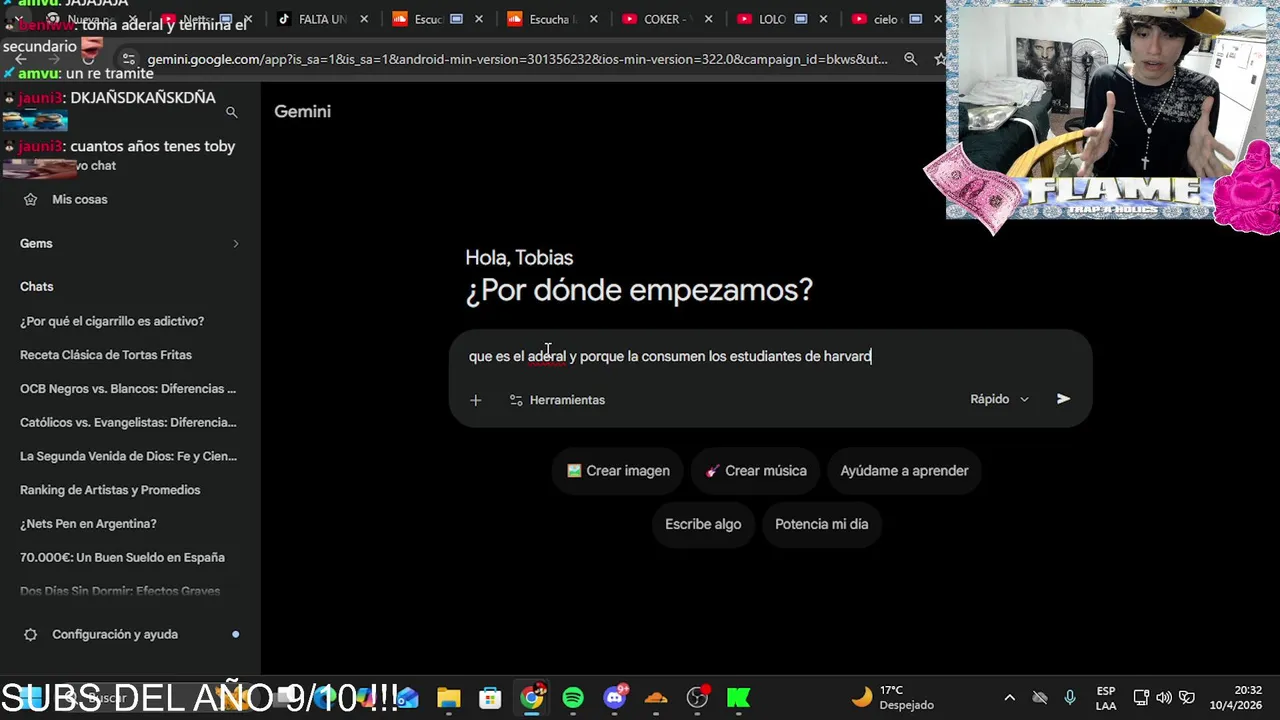Click into the prompt text field
The height and width of the screenshot is (720, 1280).
point(770,356)
